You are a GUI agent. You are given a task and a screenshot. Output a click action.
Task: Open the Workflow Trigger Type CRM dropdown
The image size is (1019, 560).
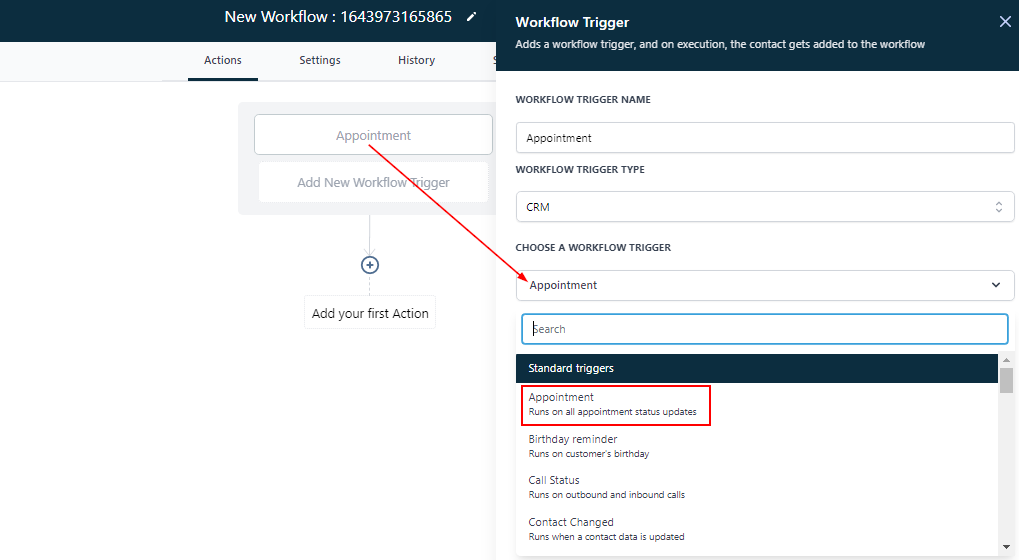click(765, 207)
